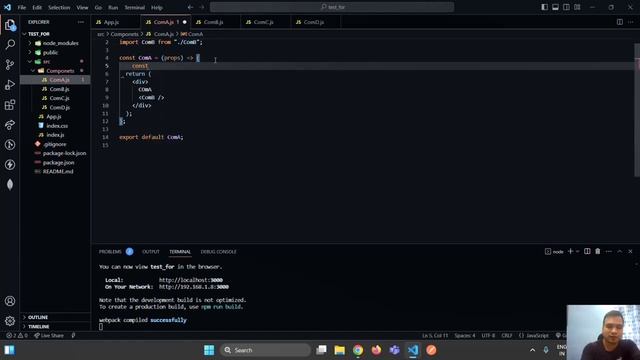This screenshot has width=640, height=360.
Task: Open the Accounts icon
Action: click(10, 301)
